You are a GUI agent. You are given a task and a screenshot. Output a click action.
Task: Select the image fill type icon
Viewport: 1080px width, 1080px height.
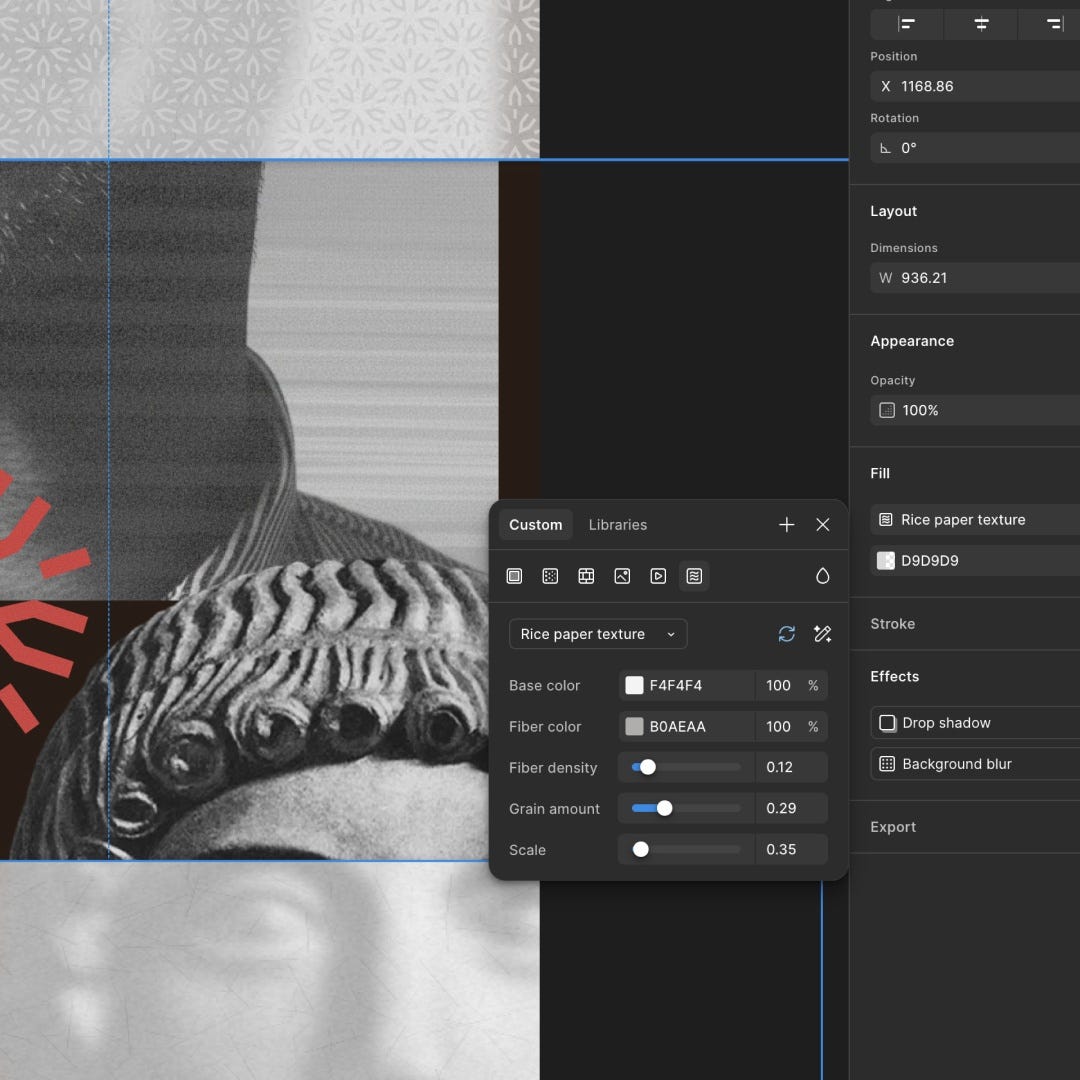(622, 576)
